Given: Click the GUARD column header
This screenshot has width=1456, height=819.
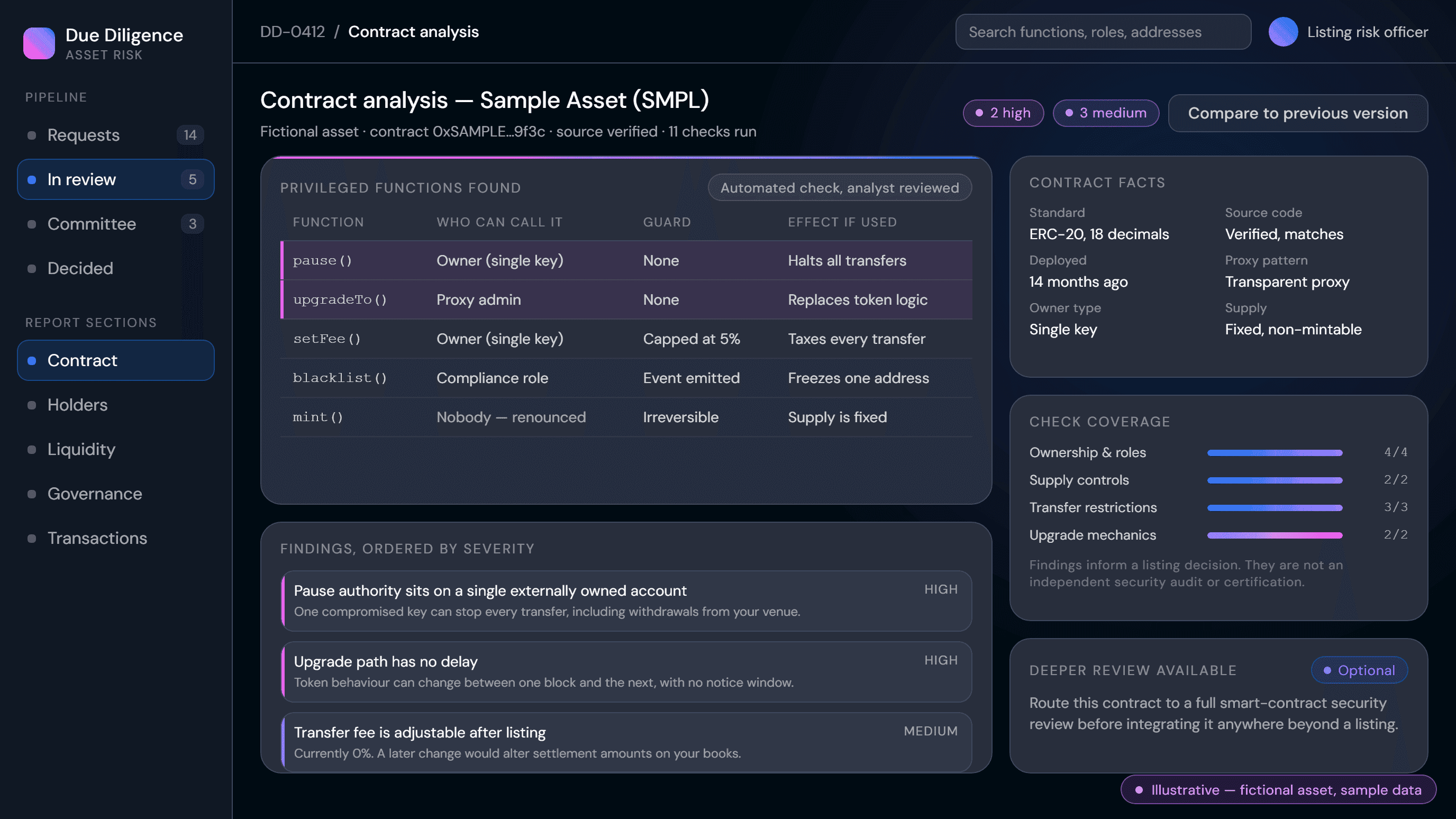Looking at the screenshot, I should click(x=667, y=222).
